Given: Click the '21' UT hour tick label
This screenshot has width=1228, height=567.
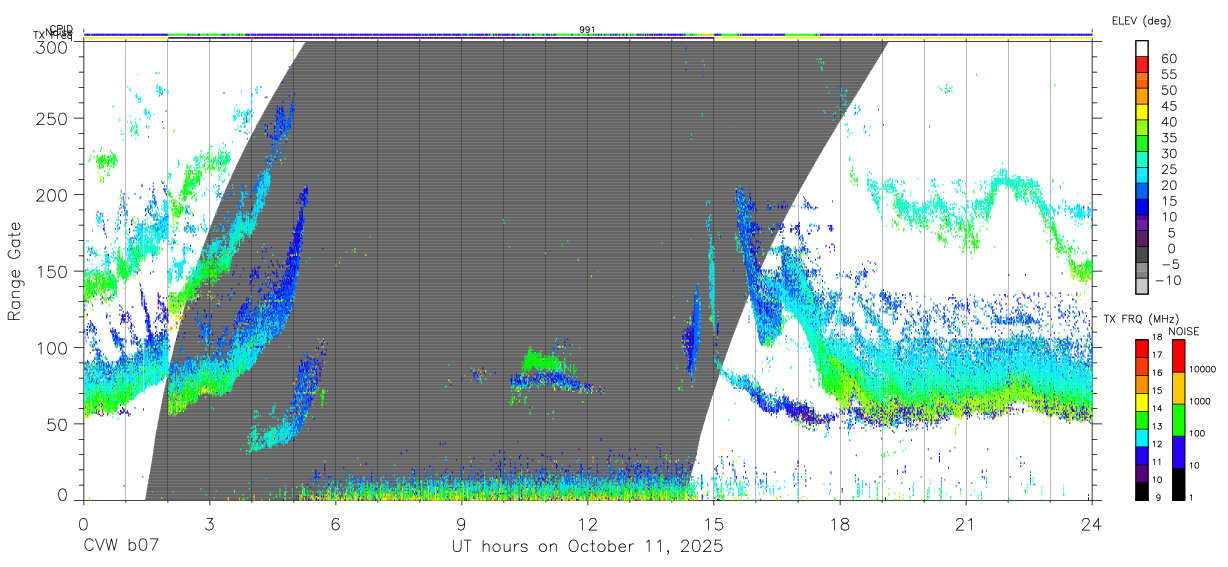Looking at the screenshot, I should click(x=965, y=523).
